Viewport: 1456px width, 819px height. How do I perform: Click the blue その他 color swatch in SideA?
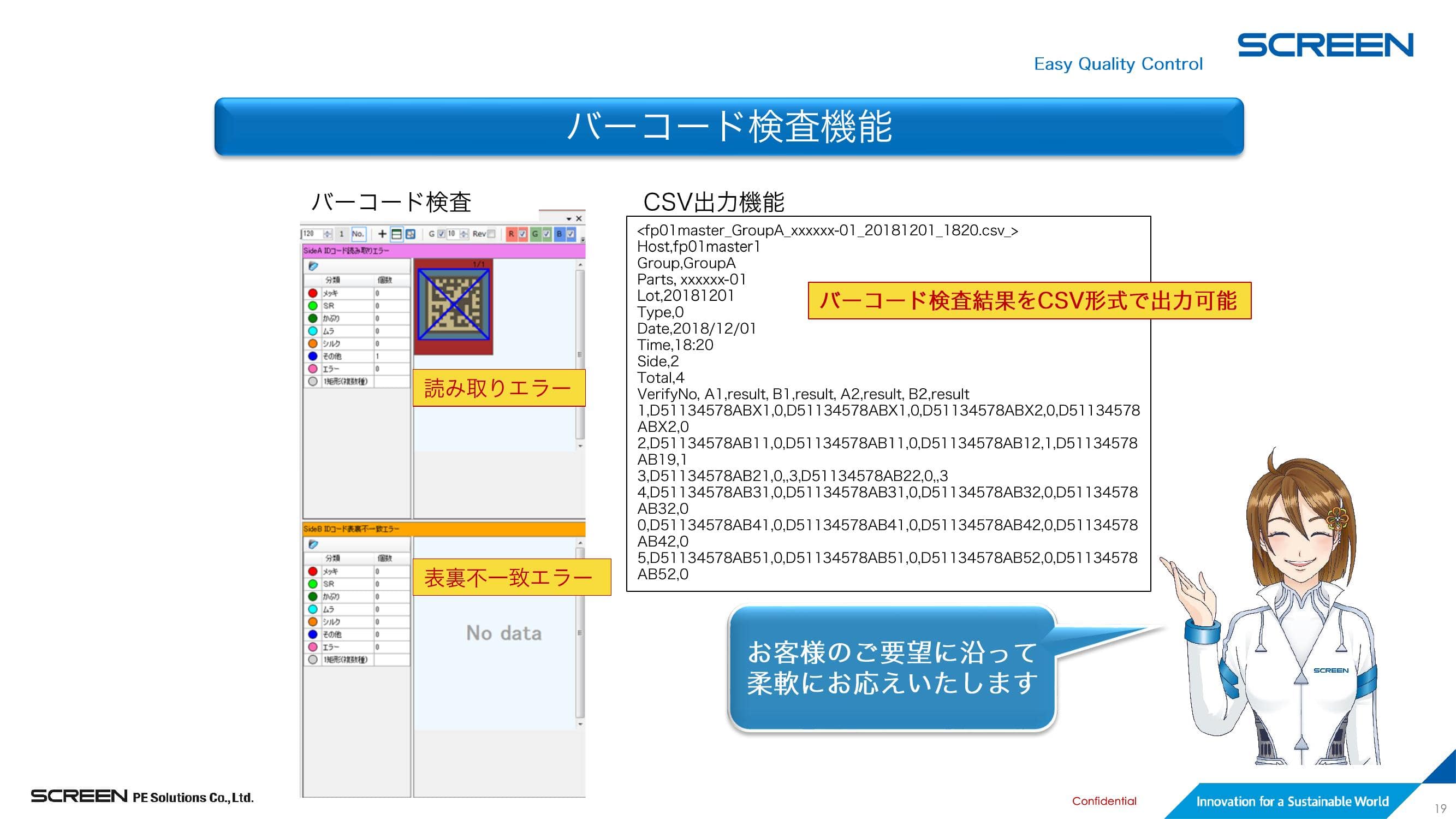pyautogui.click(x=313, y=356)
